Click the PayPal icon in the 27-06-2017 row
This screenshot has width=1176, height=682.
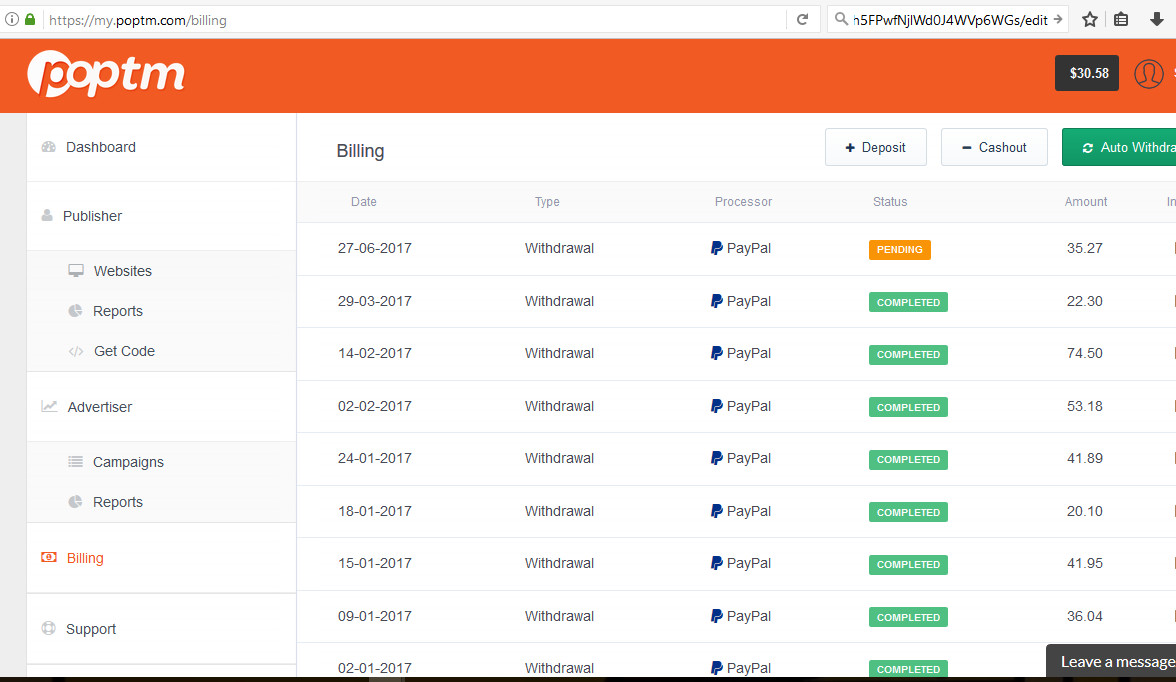(716, 248)
